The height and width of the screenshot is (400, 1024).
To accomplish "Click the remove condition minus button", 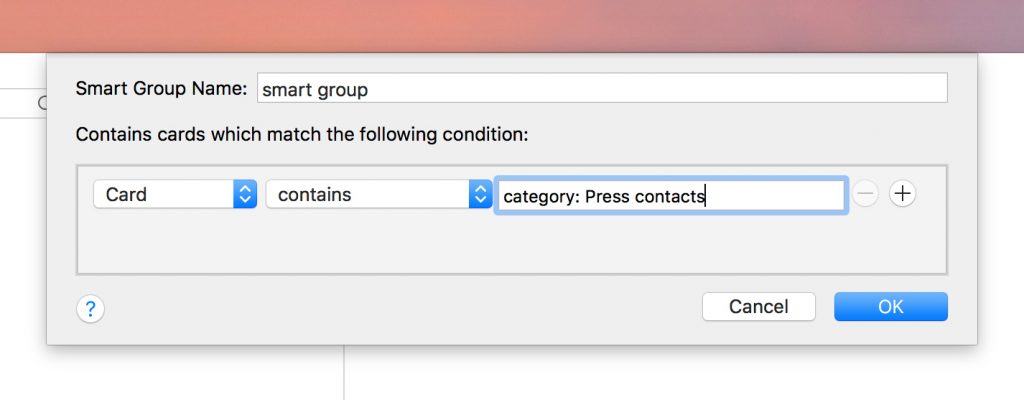I will pos(865,194).
